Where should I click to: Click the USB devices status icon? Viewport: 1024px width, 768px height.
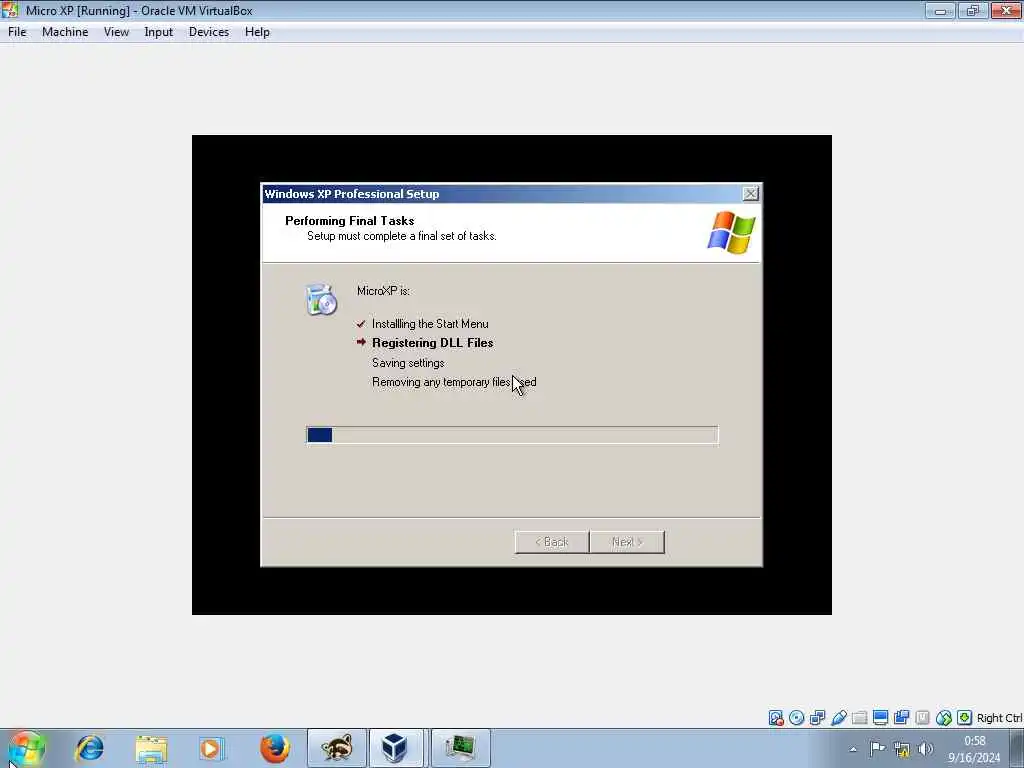(x=839, y=718)
